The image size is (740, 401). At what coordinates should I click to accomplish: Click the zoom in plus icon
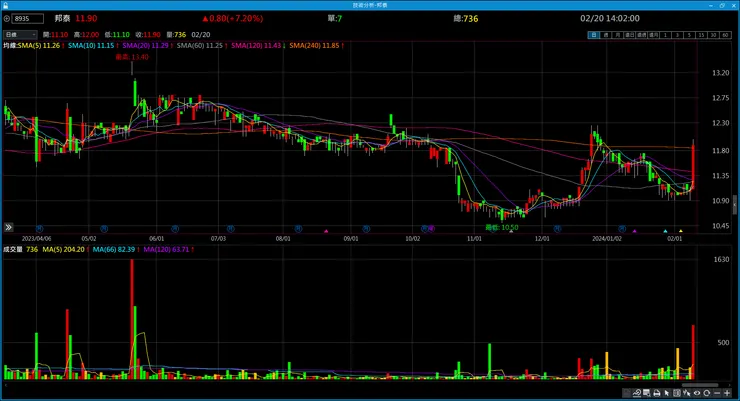[x=727, y=393]
